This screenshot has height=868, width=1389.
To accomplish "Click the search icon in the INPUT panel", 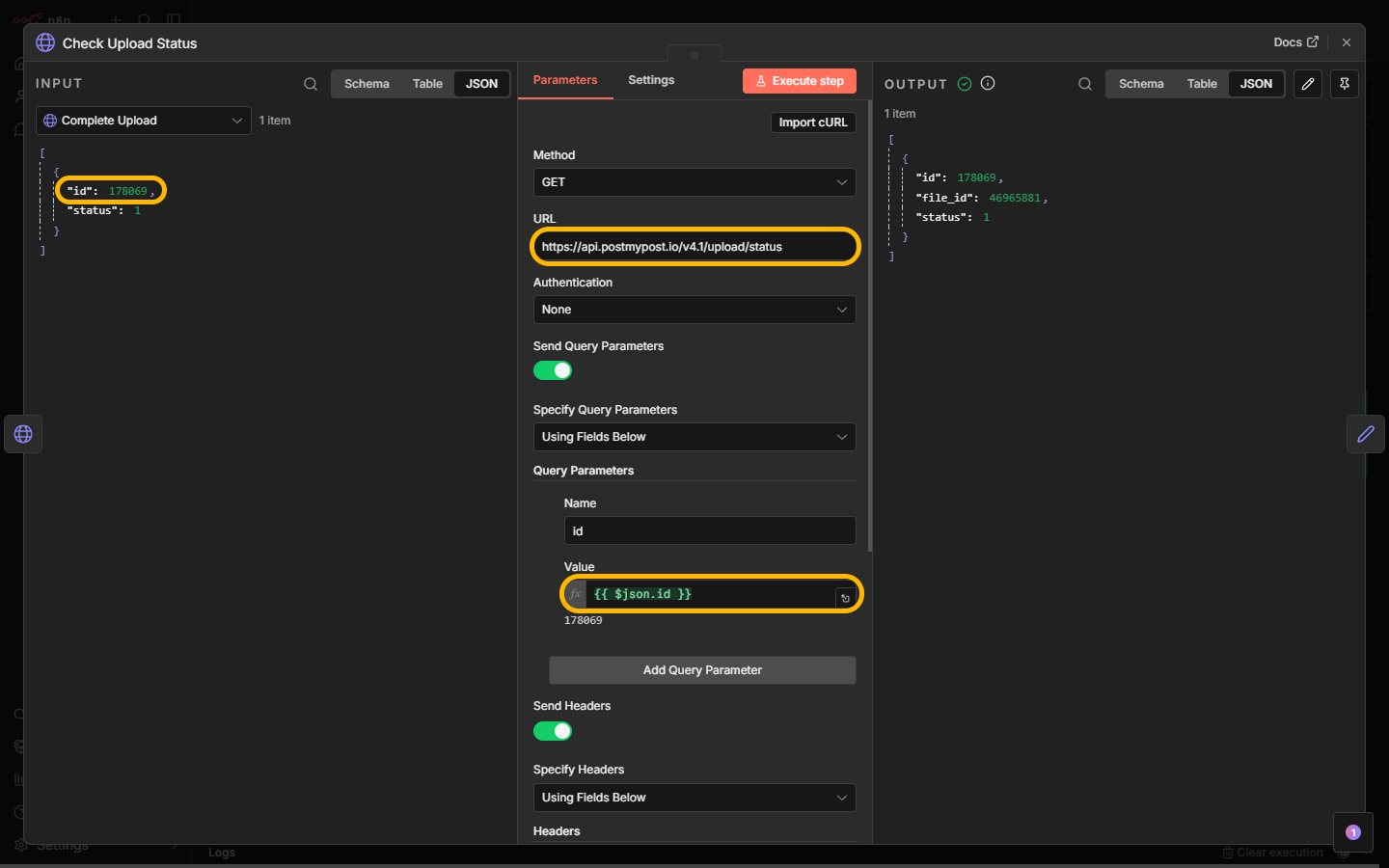I will pos(311,84).
